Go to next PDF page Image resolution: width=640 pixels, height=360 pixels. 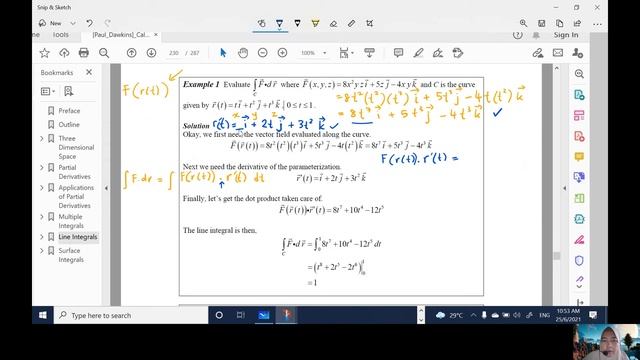pos(151,53)
